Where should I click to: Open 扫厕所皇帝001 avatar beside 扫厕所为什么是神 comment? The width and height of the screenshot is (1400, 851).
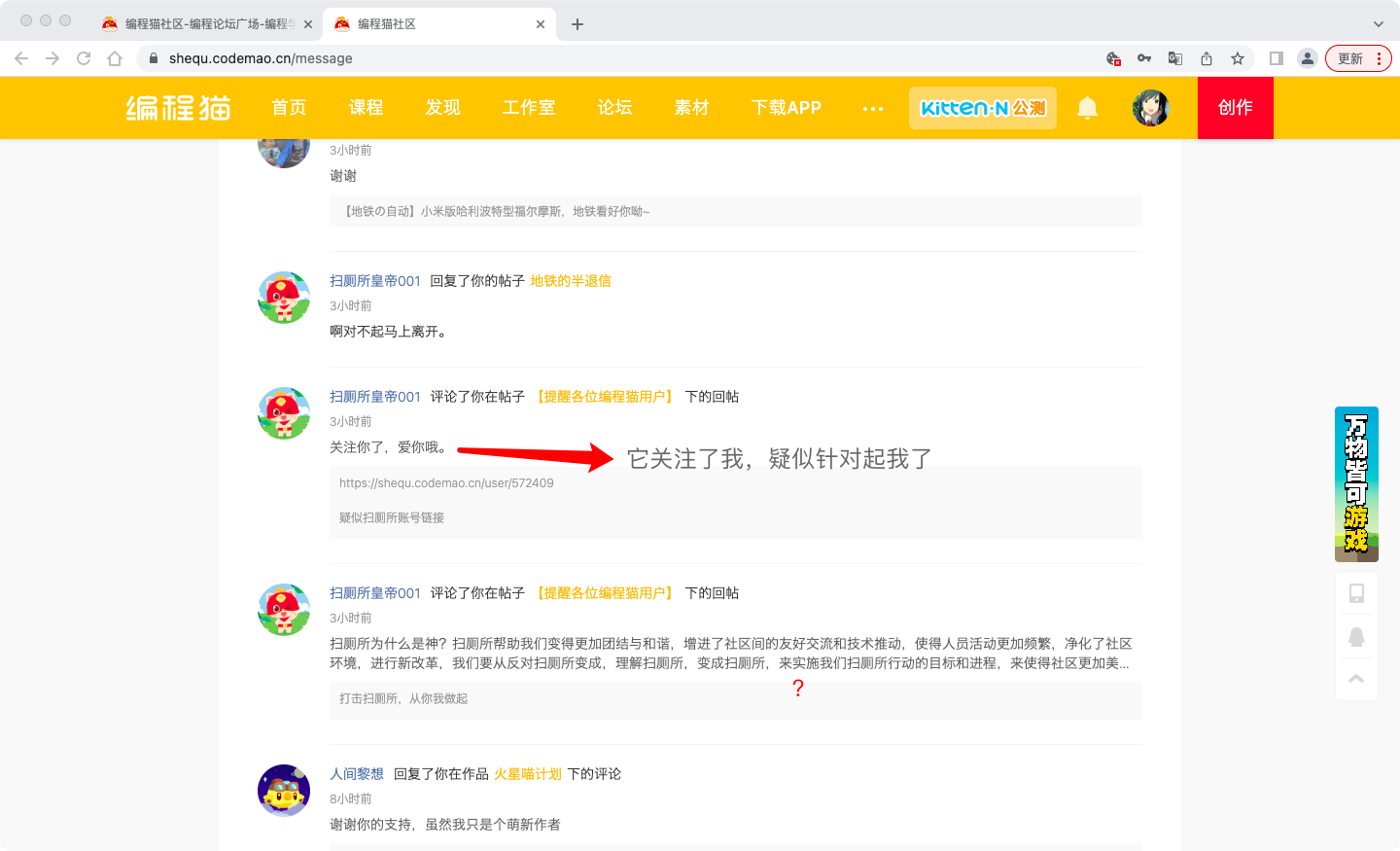coord(284,610)
